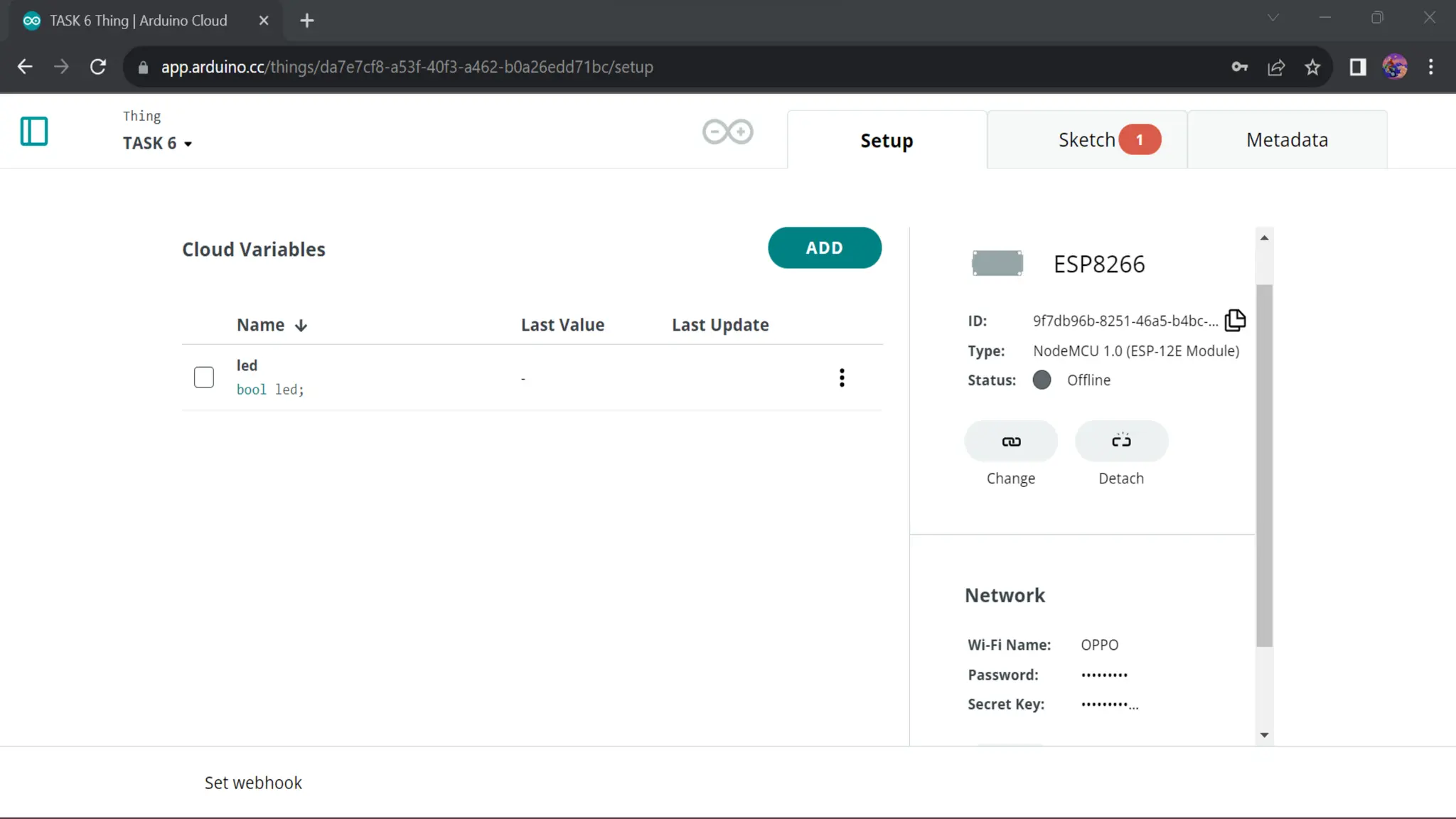Bookmark this page with the star icon
Screen dimensions: 1456x819
click(x=1312, y=67)
